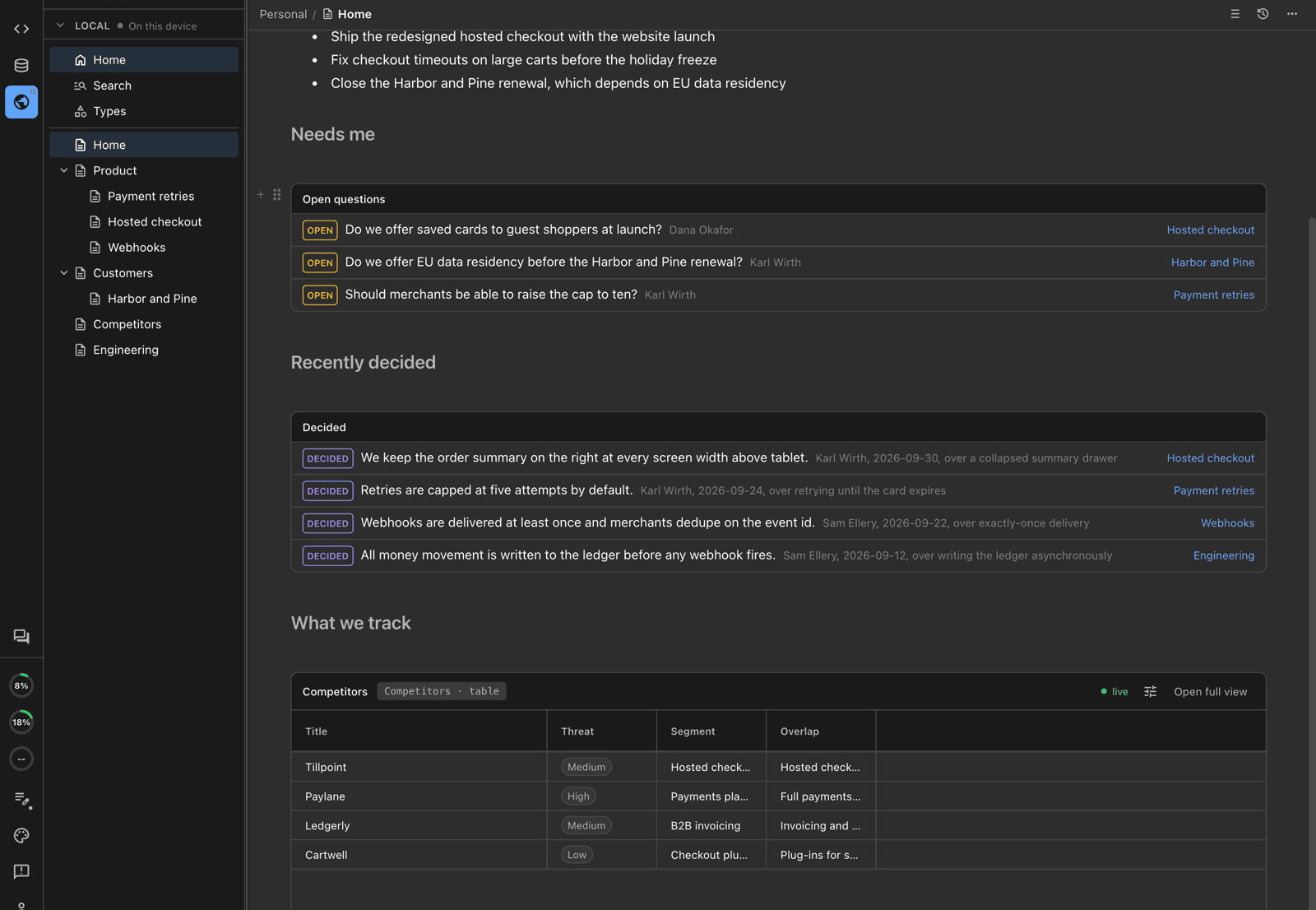
Task: Follow Payment retries link in retries decision
Action: (1213, 490)
